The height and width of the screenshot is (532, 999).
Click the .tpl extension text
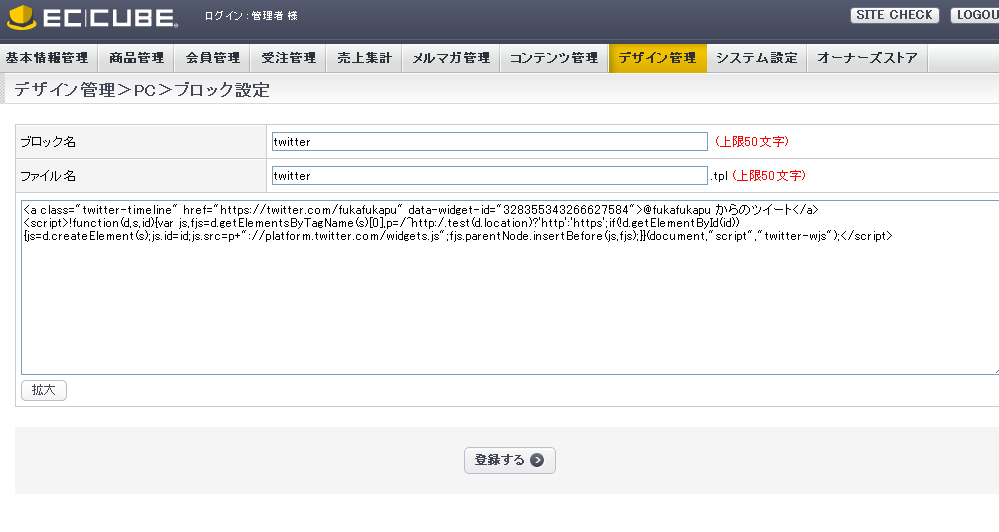(x=719, y=176)
